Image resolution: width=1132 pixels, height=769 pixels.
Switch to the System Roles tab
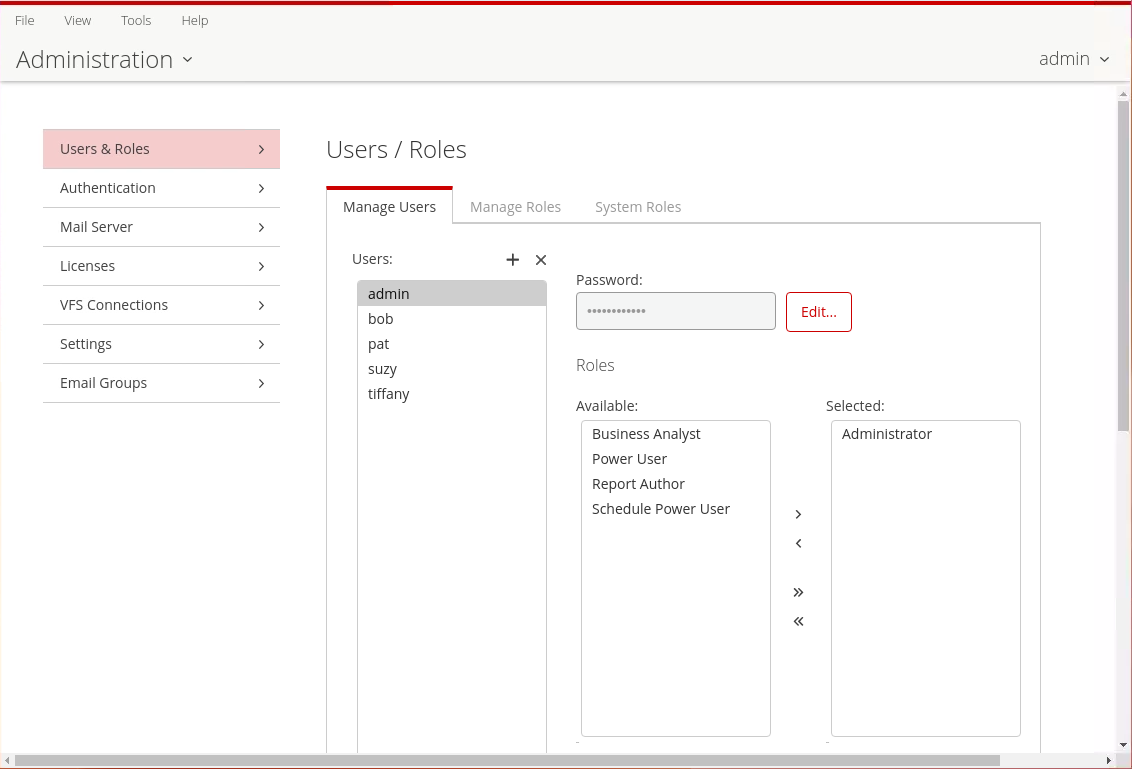(x=638, y=207)
